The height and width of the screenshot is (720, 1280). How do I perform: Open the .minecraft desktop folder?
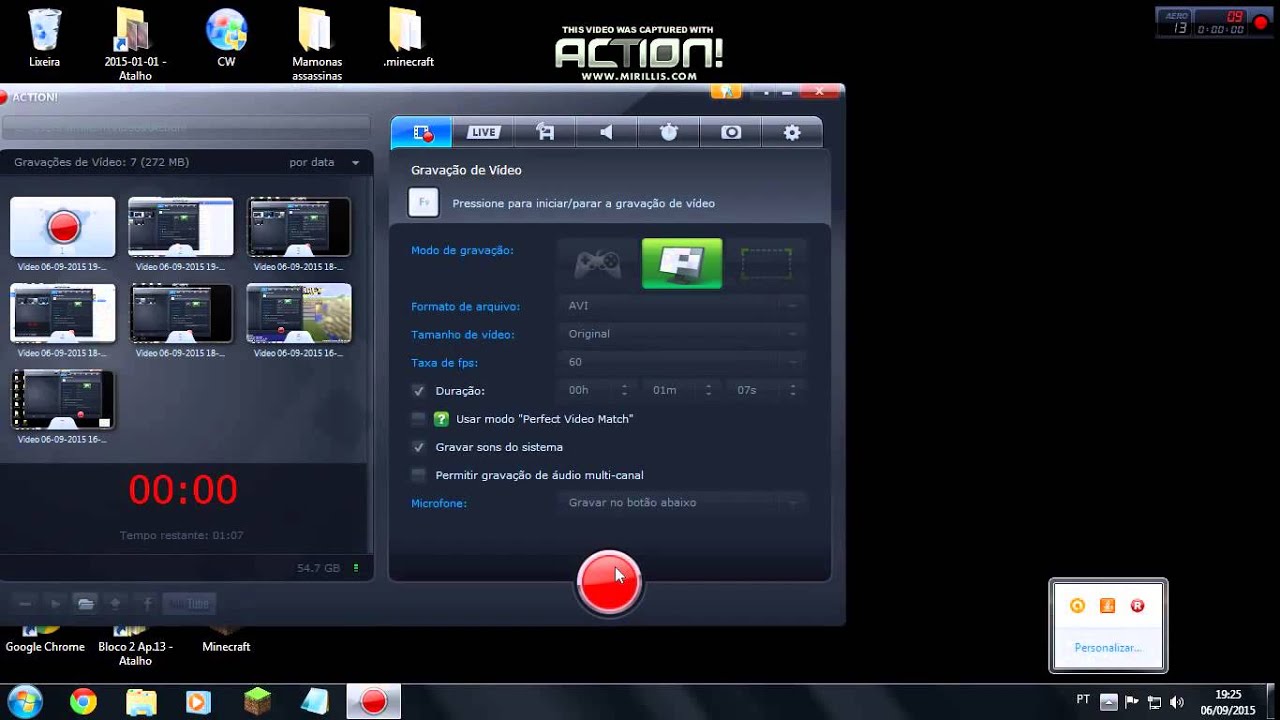[408, 38]
